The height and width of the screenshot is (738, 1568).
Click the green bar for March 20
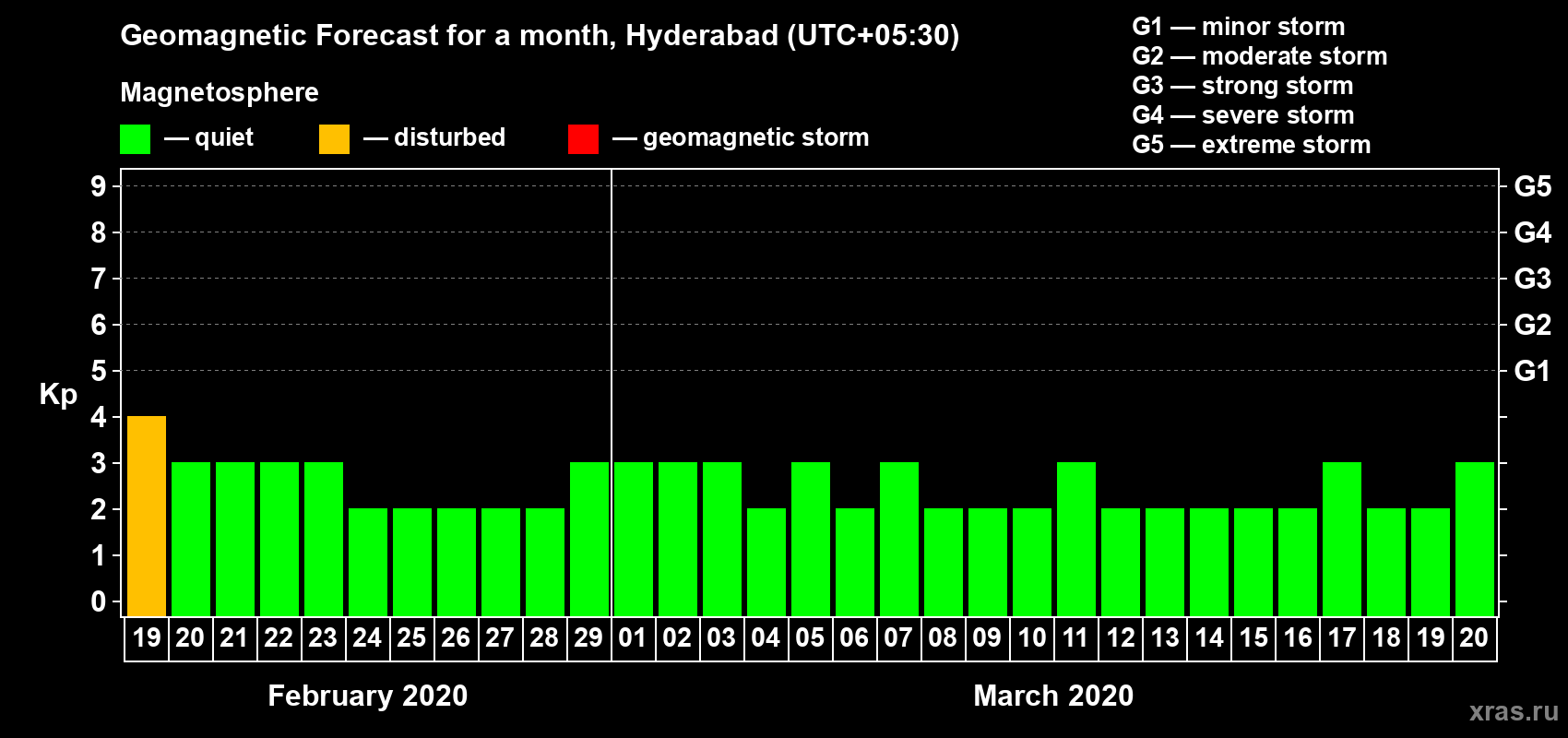[1475, 539]
